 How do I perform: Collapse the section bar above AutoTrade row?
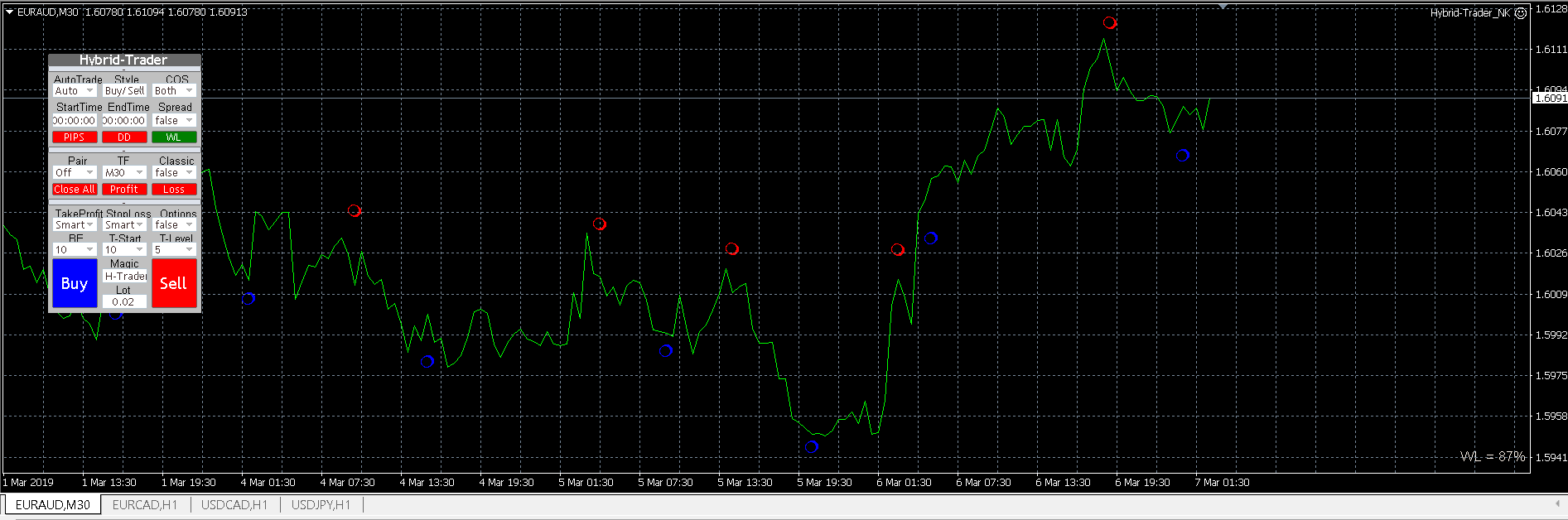[x=124, y=70]
